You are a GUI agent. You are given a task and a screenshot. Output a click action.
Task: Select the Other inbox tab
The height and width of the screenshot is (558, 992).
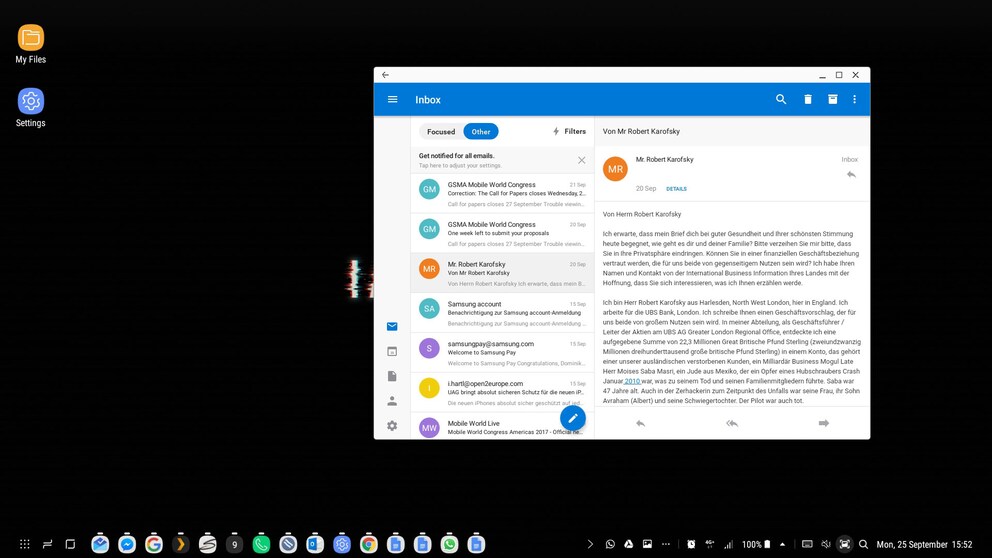click(481, 132)
